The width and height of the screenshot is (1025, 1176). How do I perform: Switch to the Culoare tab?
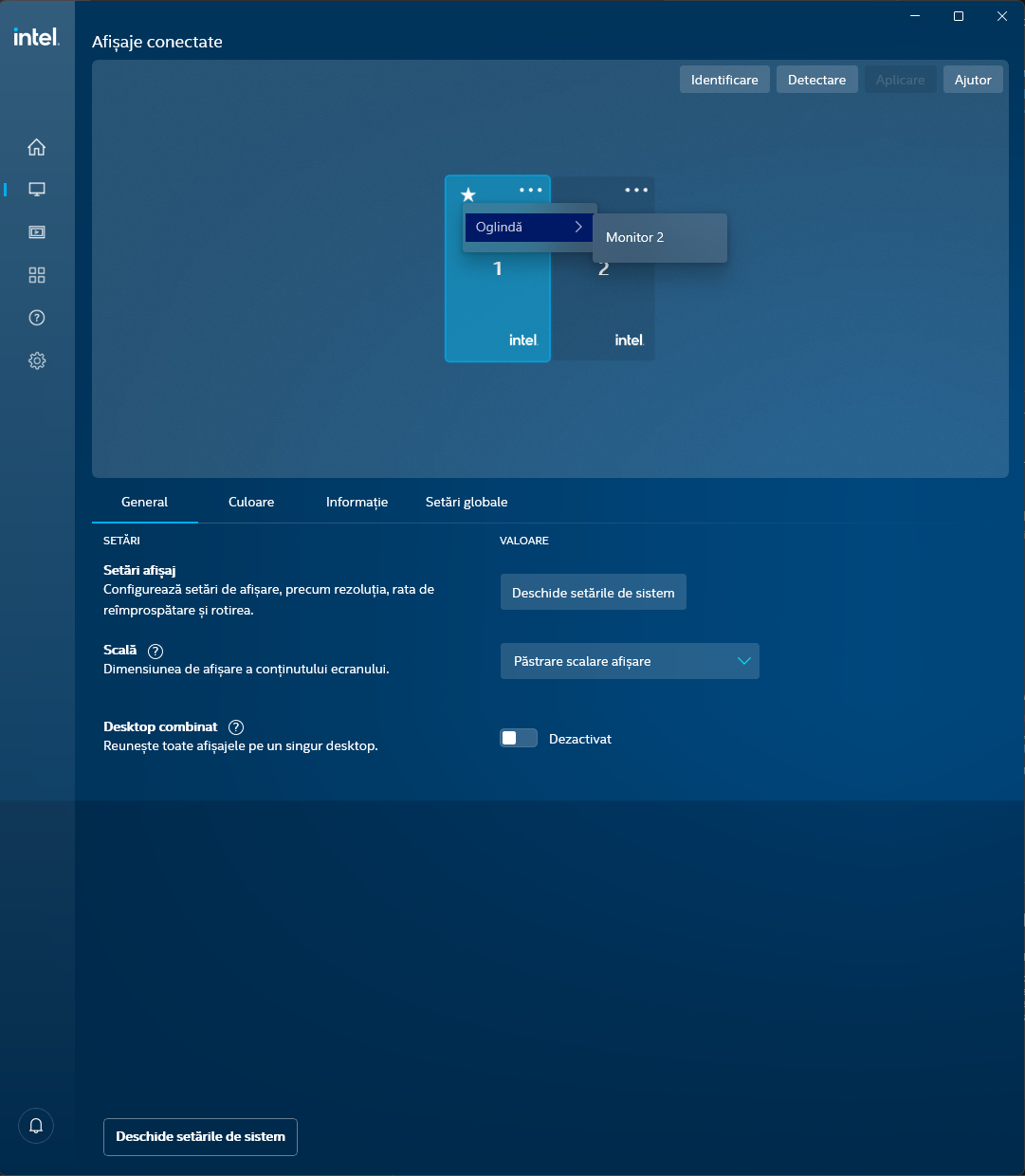250,502
